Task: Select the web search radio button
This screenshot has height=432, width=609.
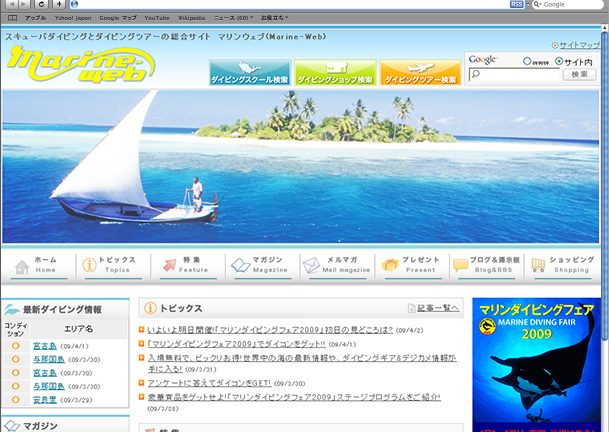Action: click(x=527, y=62)
